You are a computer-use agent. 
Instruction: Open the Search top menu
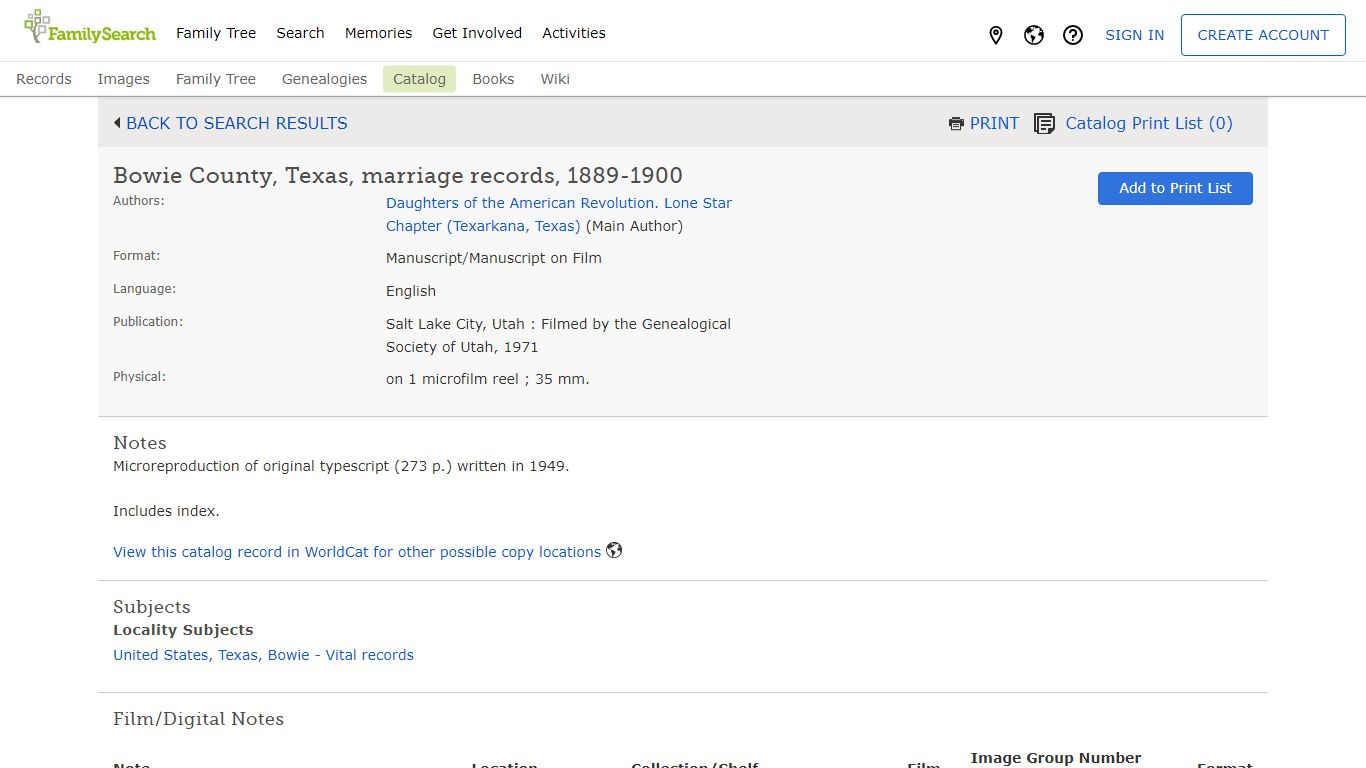pos(300,33)
